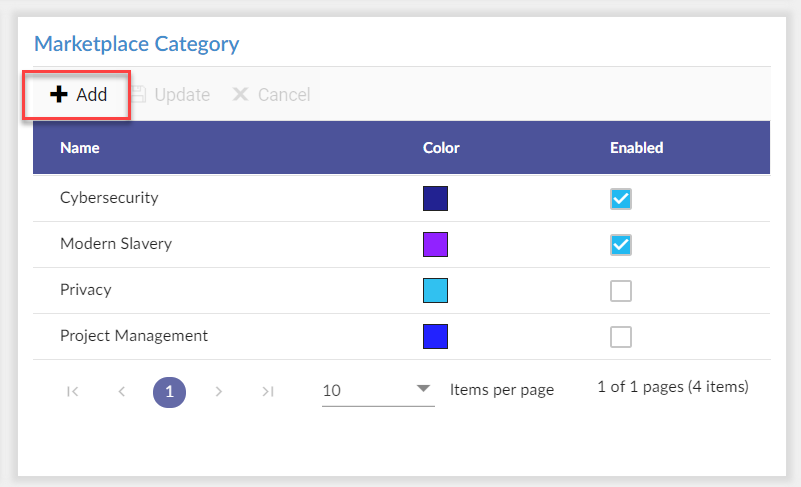Select page 1 in pager

click(170, 392)
